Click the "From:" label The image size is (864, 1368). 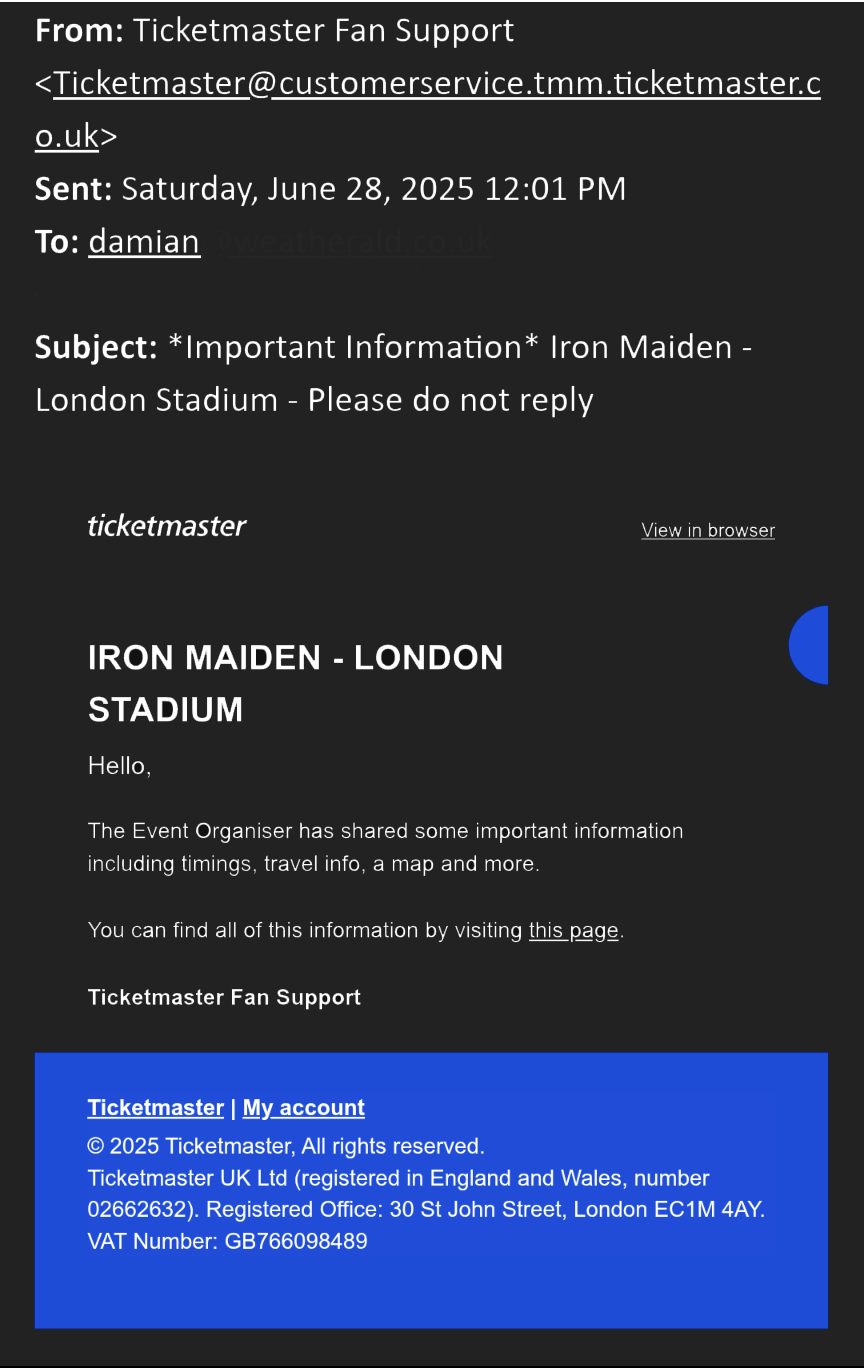coord(79,31)
